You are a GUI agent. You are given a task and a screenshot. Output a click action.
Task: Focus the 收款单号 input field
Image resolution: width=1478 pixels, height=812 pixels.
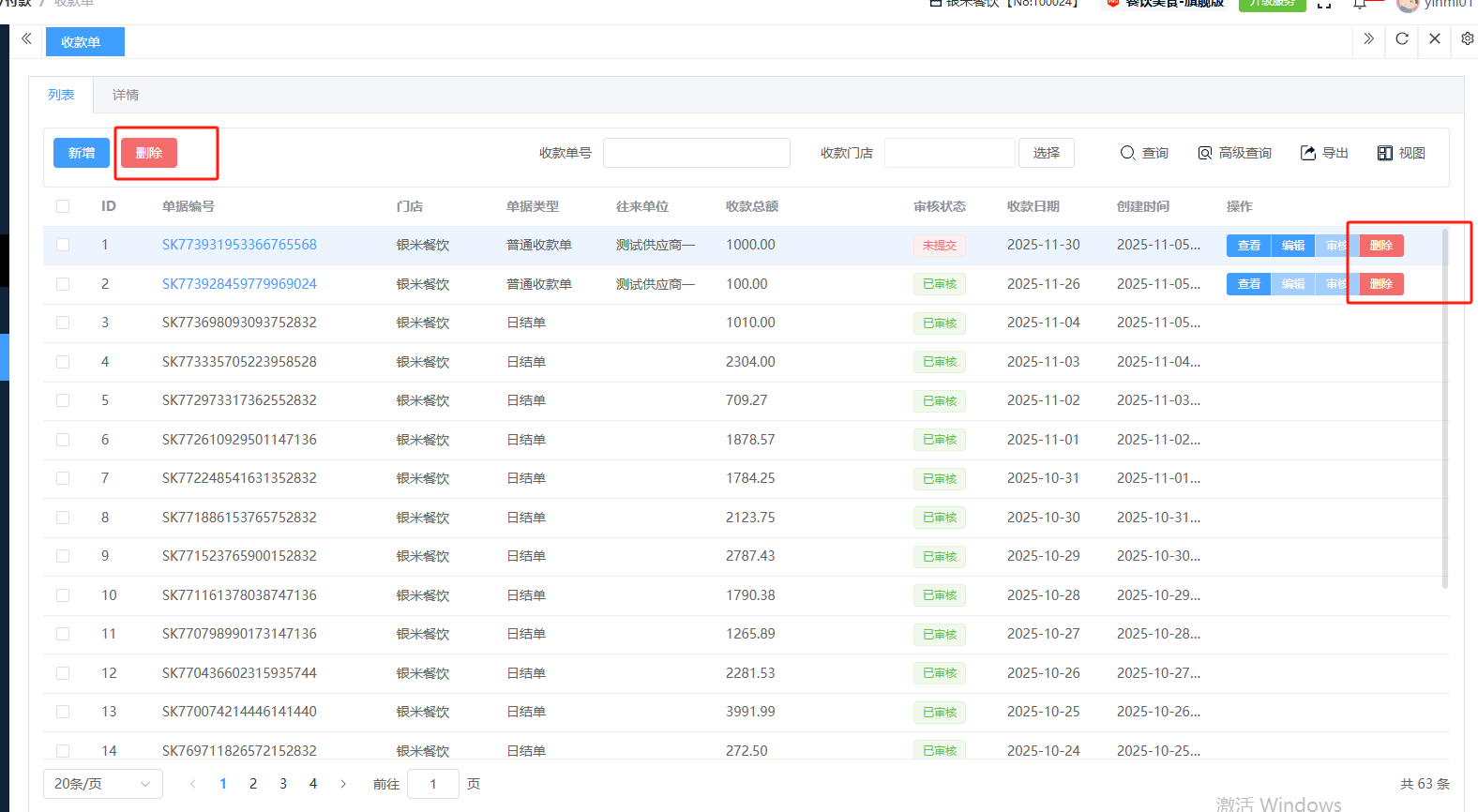(696, 153)
